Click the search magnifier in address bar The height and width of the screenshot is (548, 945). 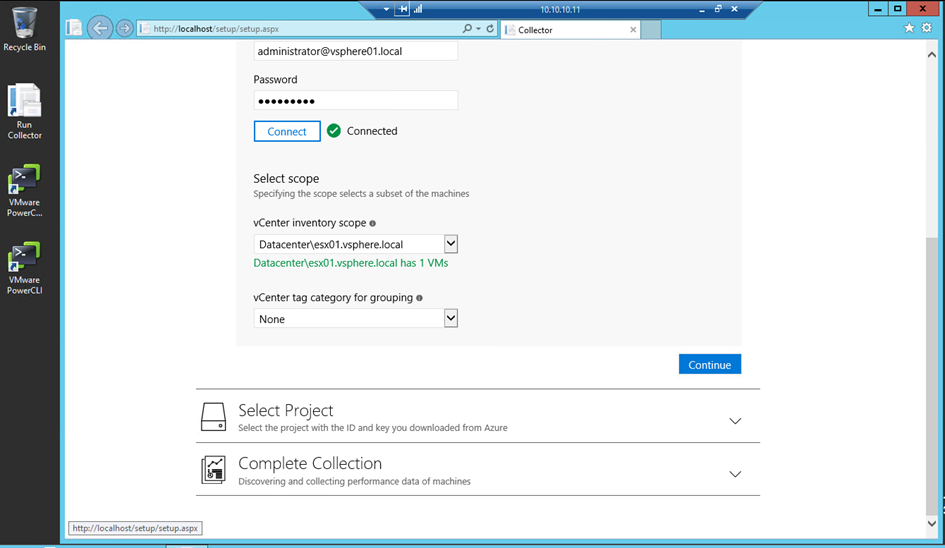[467, 28]
